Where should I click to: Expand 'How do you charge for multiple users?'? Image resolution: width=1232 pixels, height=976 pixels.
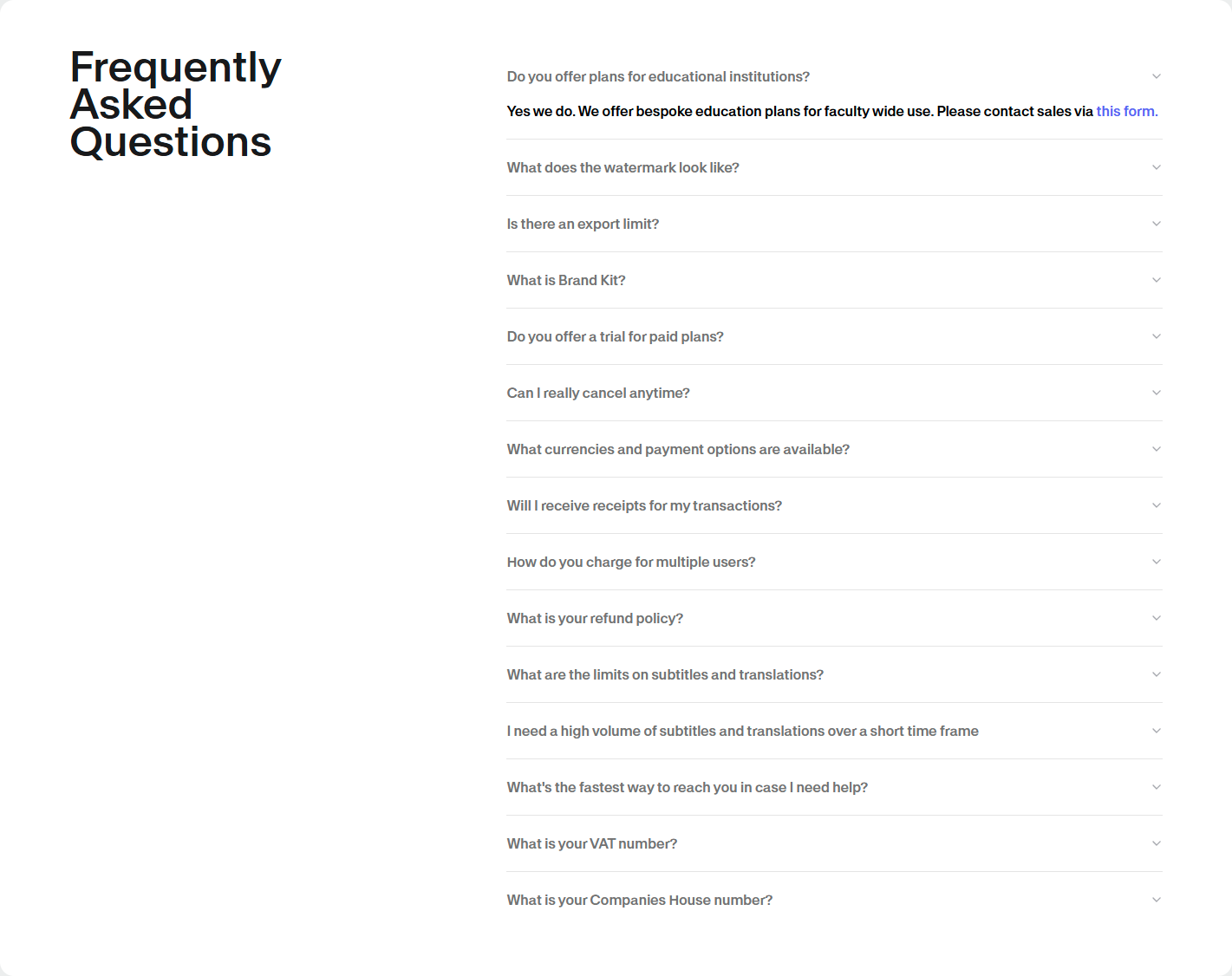(x=631, y=562)
